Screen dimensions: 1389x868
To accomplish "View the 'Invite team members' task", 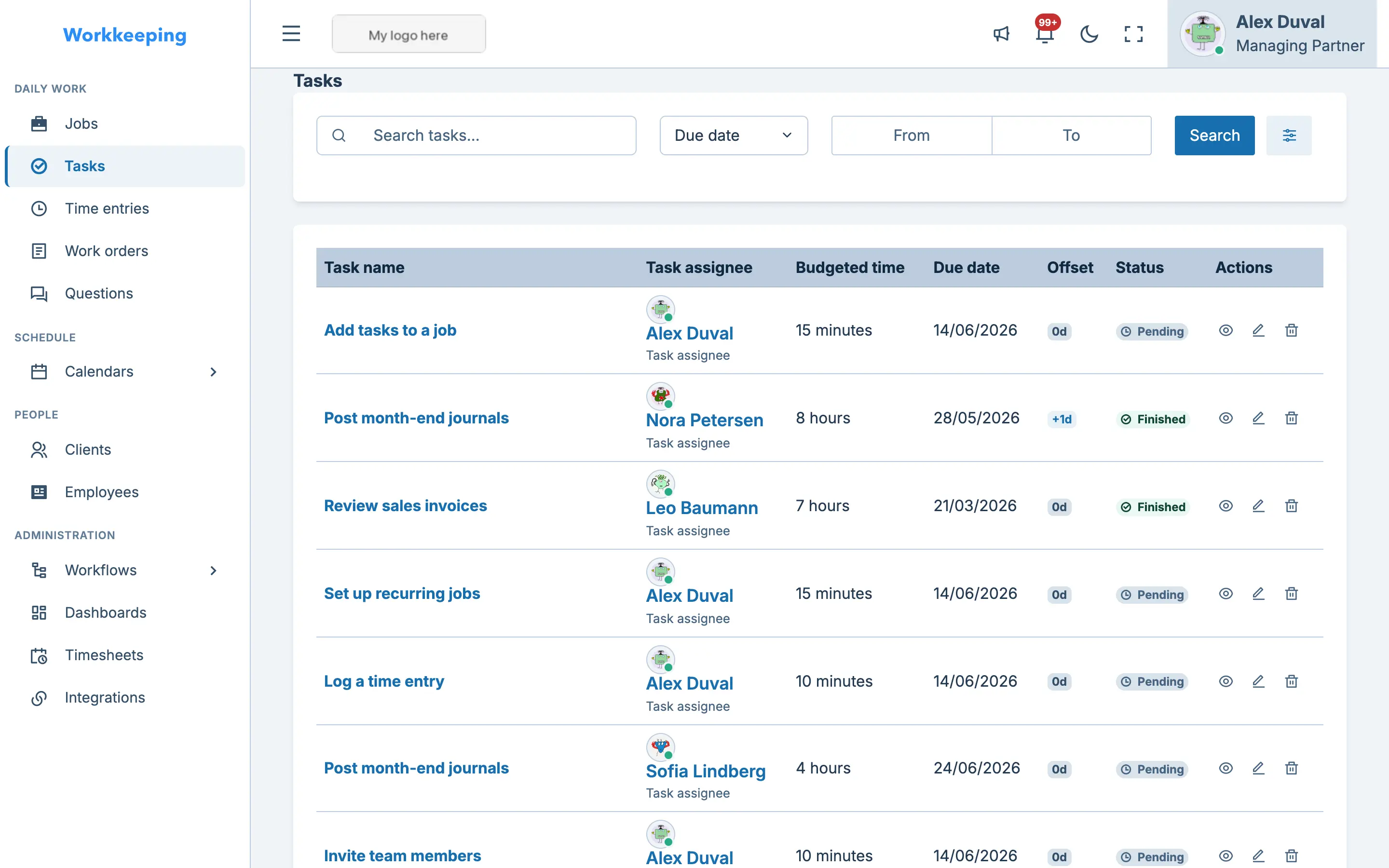I will [x=1226, y=856].
